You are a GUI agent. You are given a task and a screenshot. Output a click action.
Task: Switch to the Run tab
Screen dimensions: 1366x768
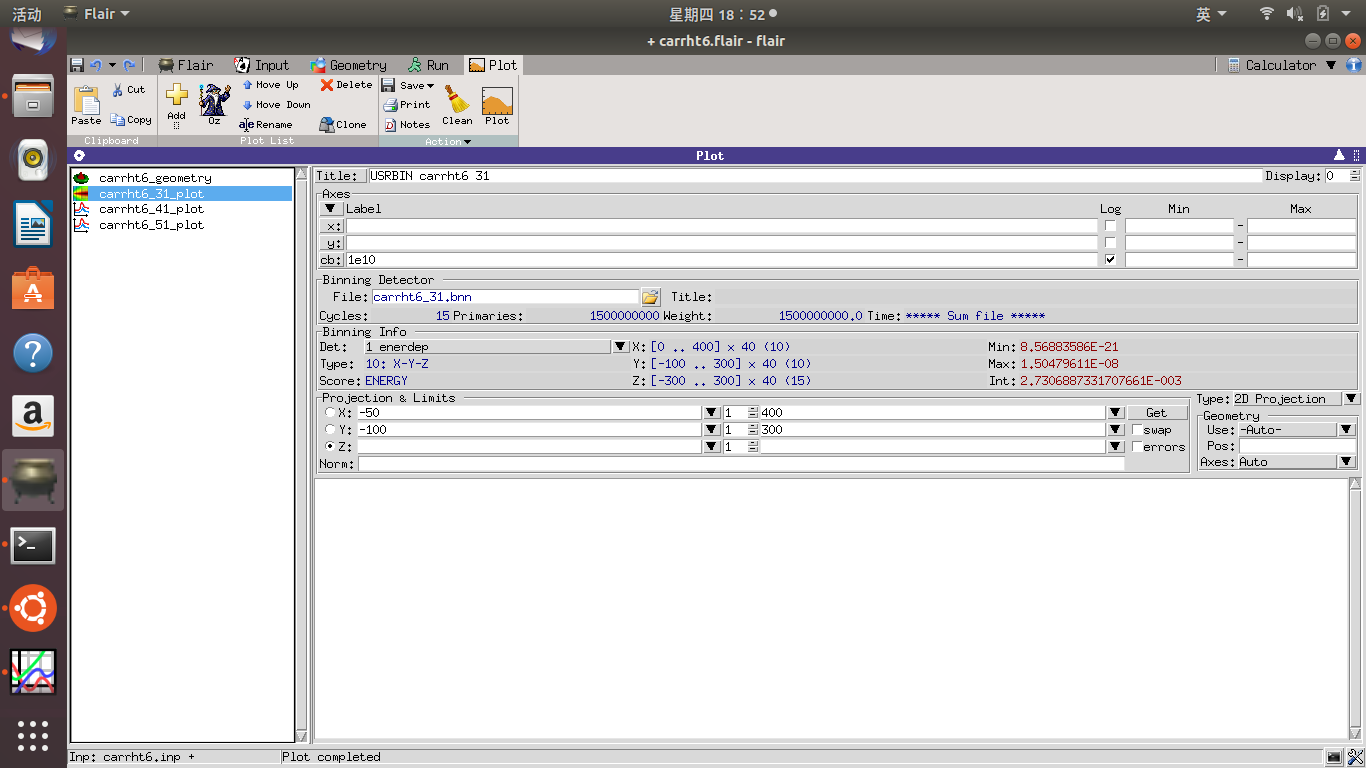click(x=428, y=65)
